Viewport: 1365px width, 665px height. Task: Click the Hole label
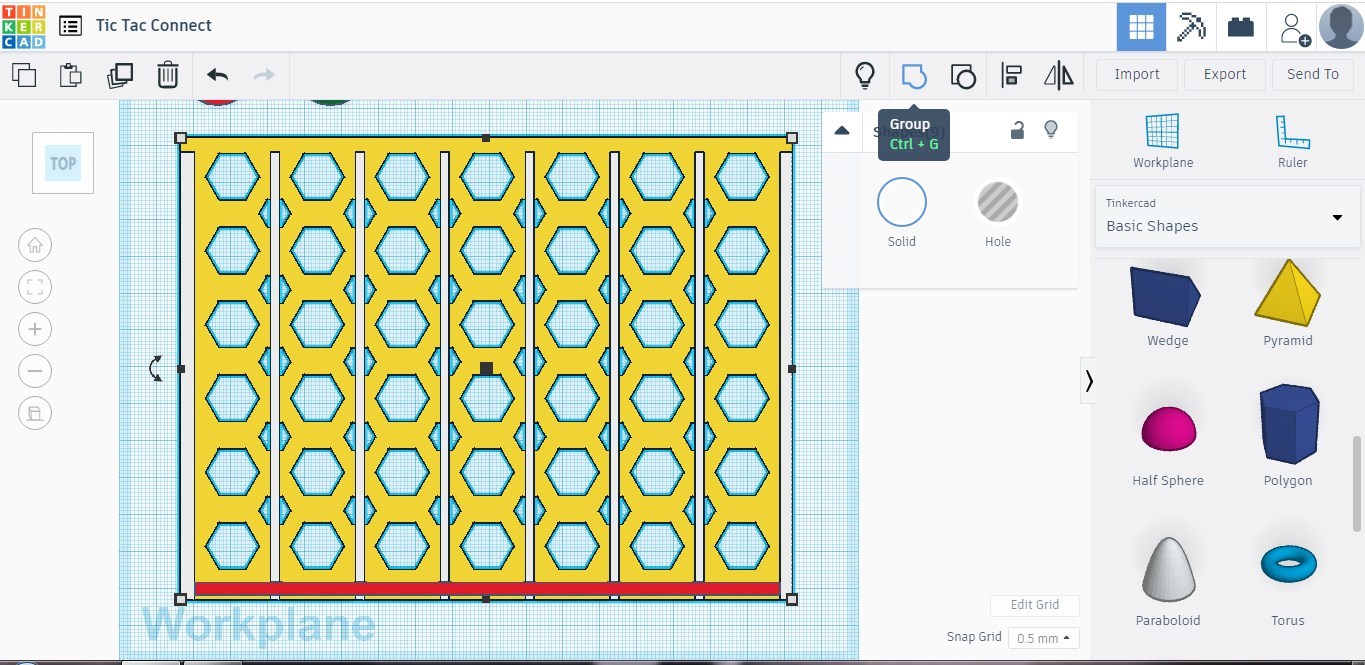coord(998,242)
